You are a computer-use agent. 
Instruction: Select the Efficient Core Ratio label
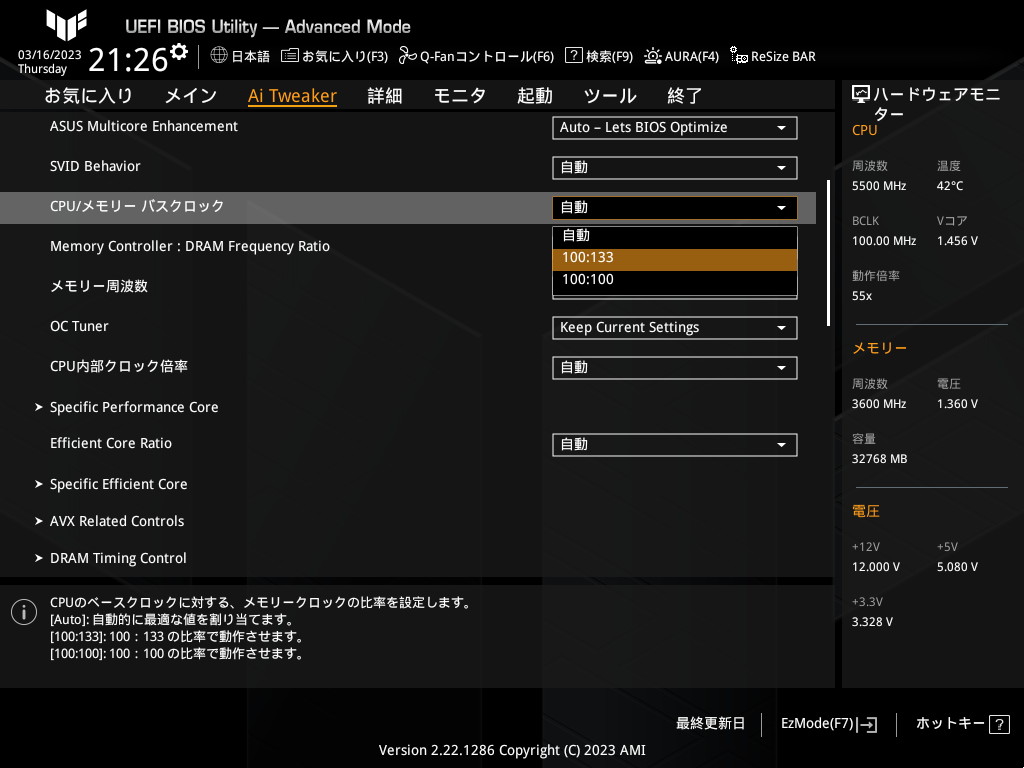coord(111,443)
